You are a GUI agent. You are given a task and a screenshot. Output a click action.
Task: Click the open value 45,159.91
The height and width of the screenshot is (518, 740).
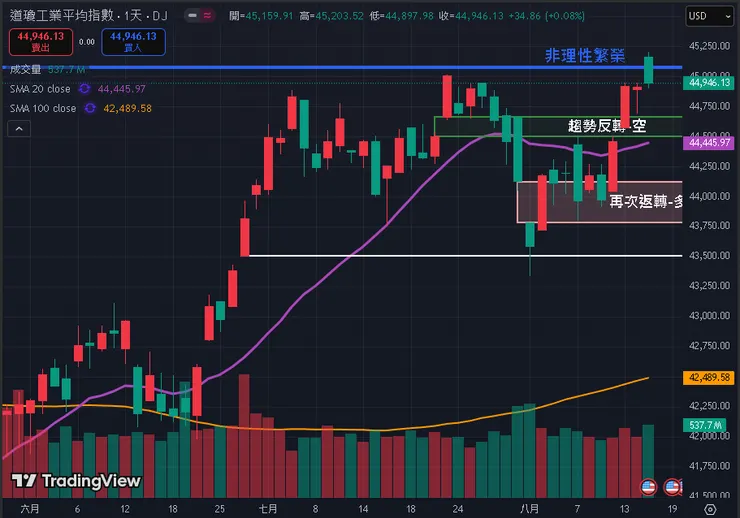pos(269,16)
